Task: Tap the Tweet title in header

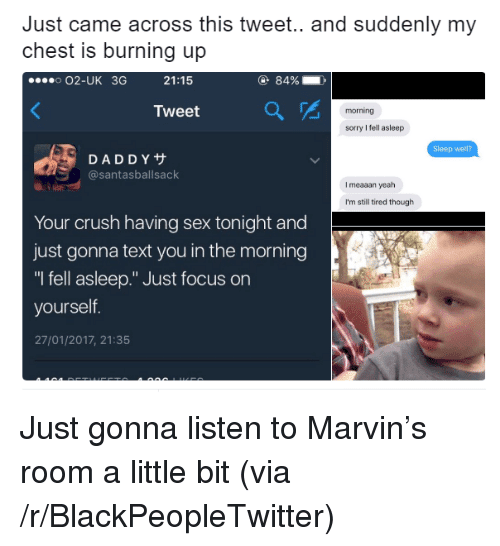Action: 177,111
